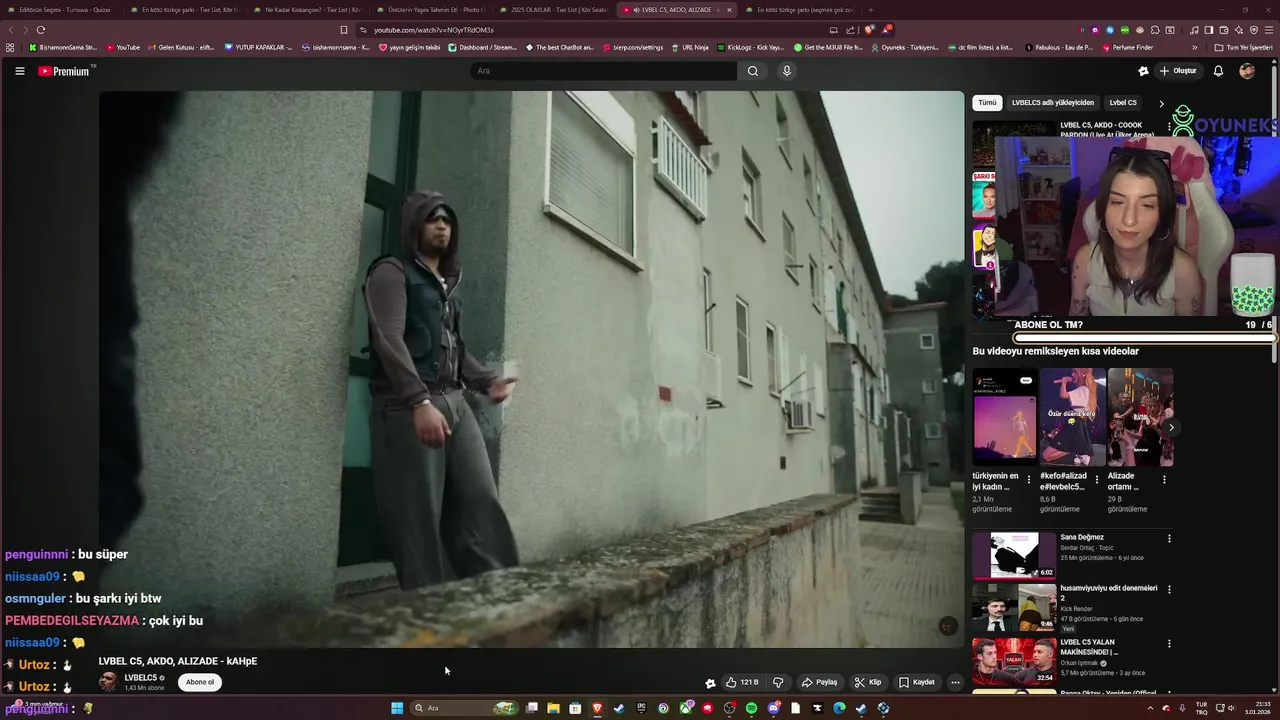
Task: Share the video via Paylaş
Action: click(819, 682)
